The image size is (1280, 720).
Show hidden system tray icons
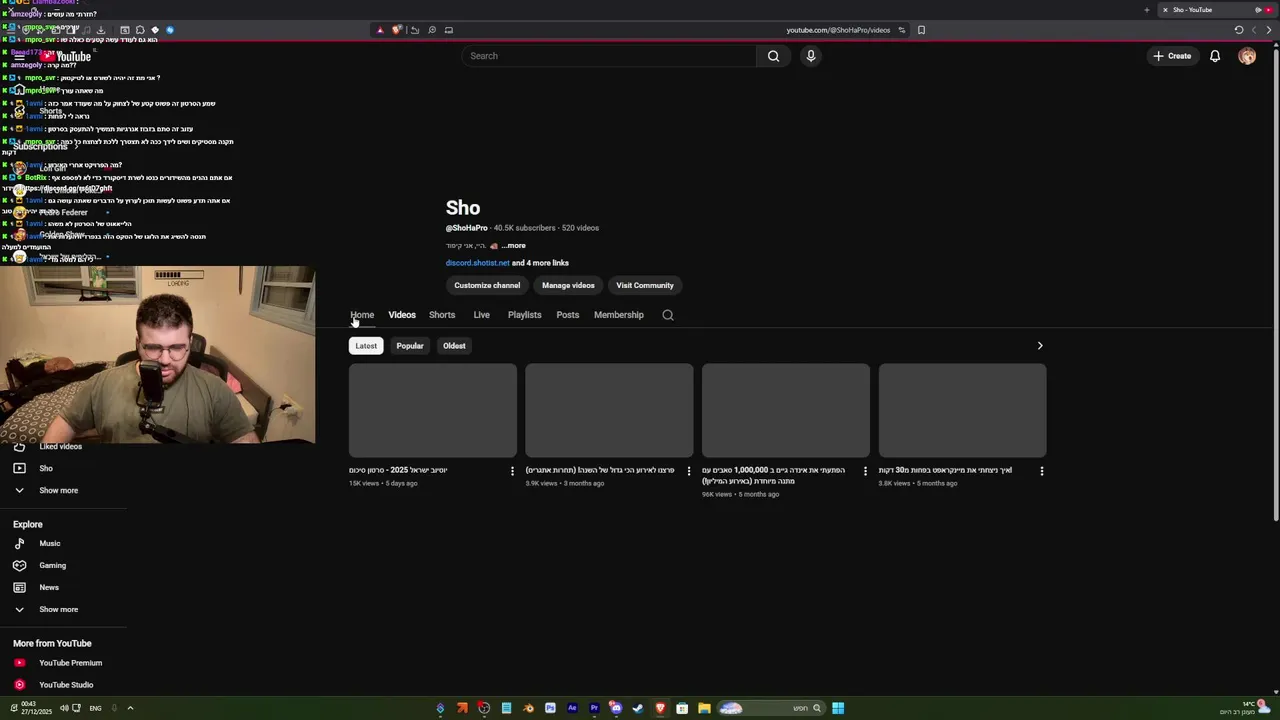pos(130,708)
